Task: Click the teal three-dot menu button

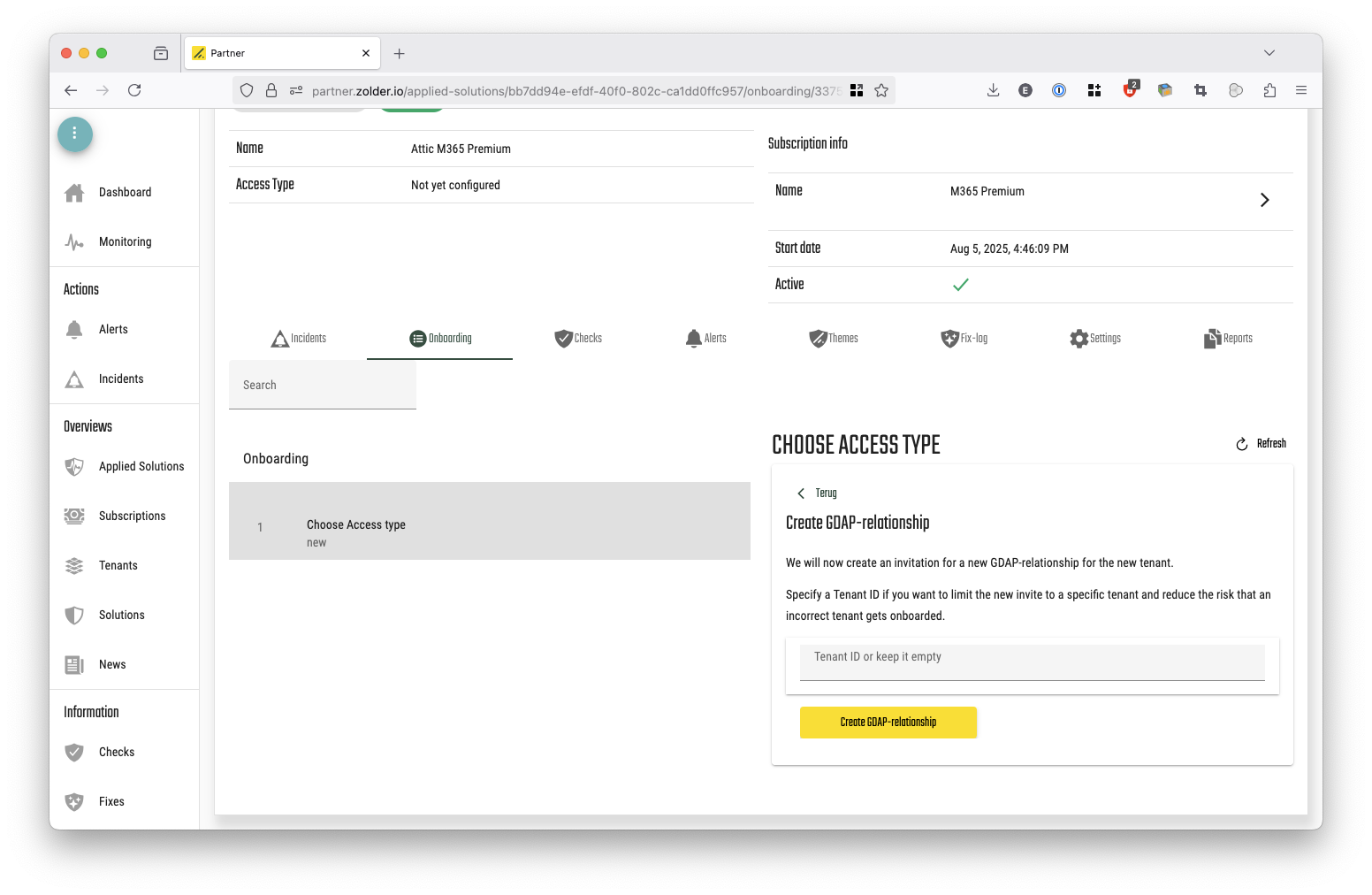Action: (x=75, y=134)
